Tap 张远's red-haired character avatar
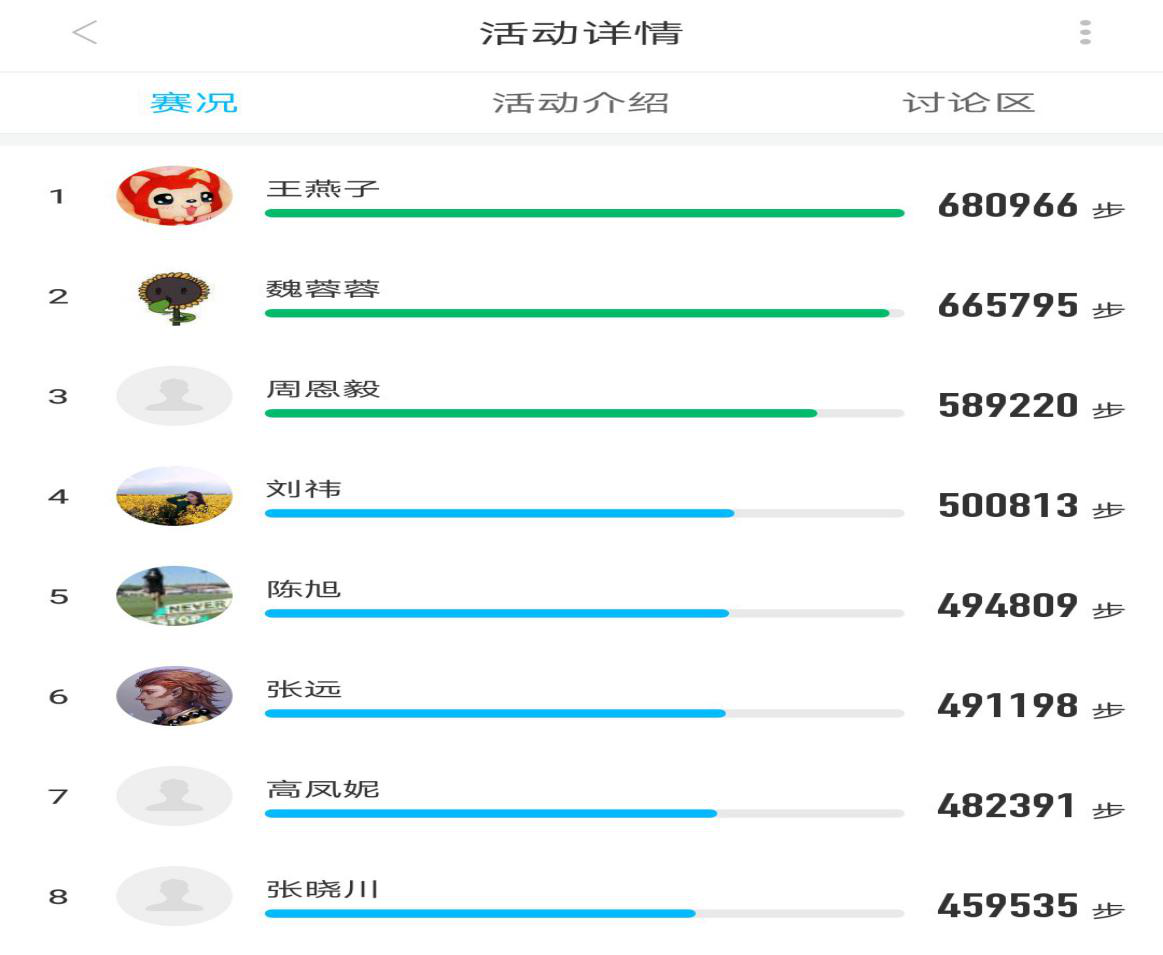Image resolution: width=1163 pixels, height=955 pixels. pos(174,696)
